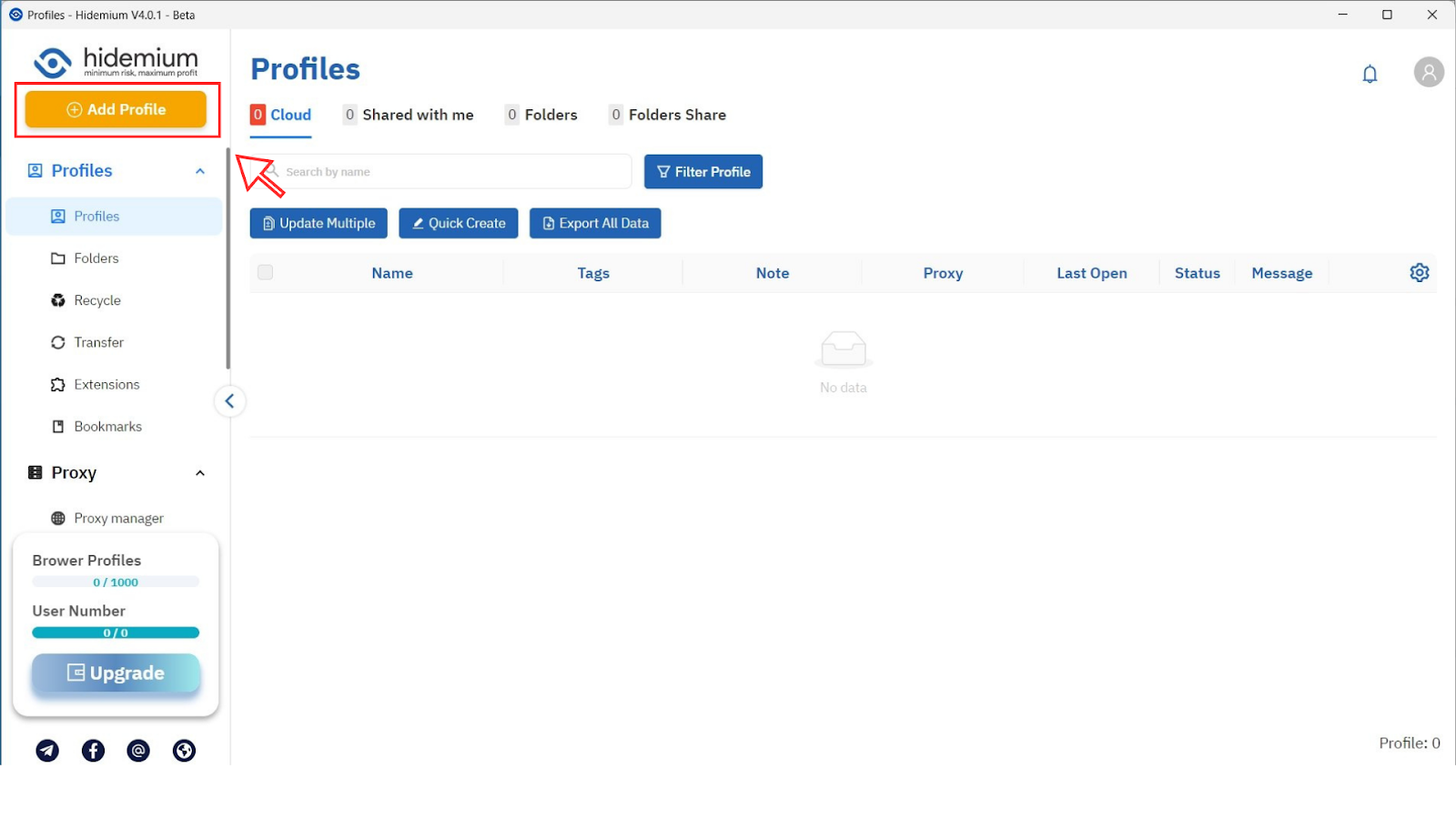Viewport: 1456px width, 819px height.
Task: Collapse the sidebar with the chevron button
Action: pos(229,401)
